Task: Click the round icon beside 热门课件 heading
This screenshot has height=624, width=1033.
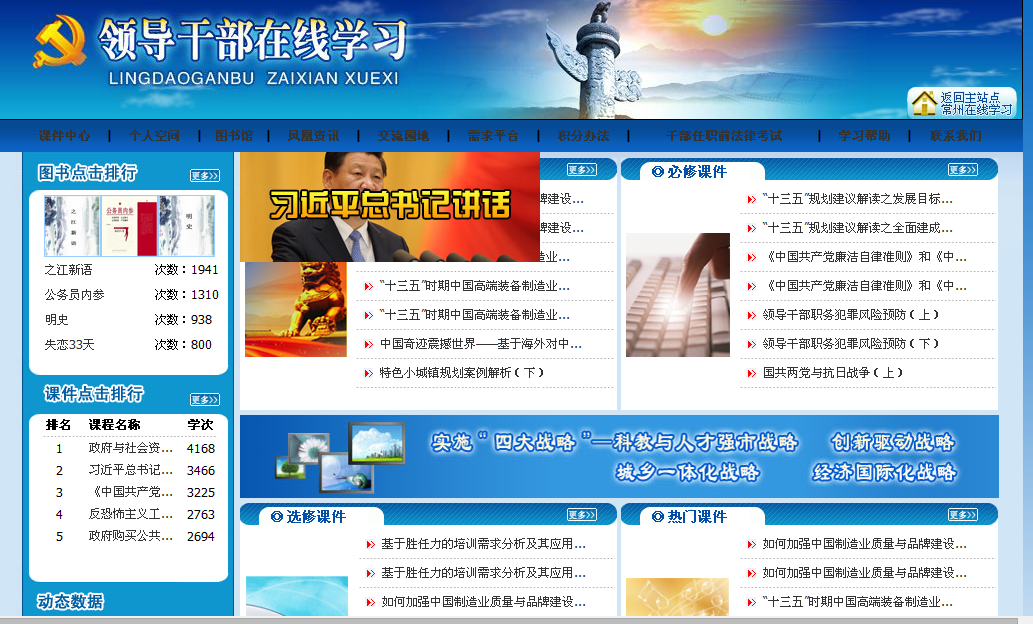Action: click(x=657, y=517)
